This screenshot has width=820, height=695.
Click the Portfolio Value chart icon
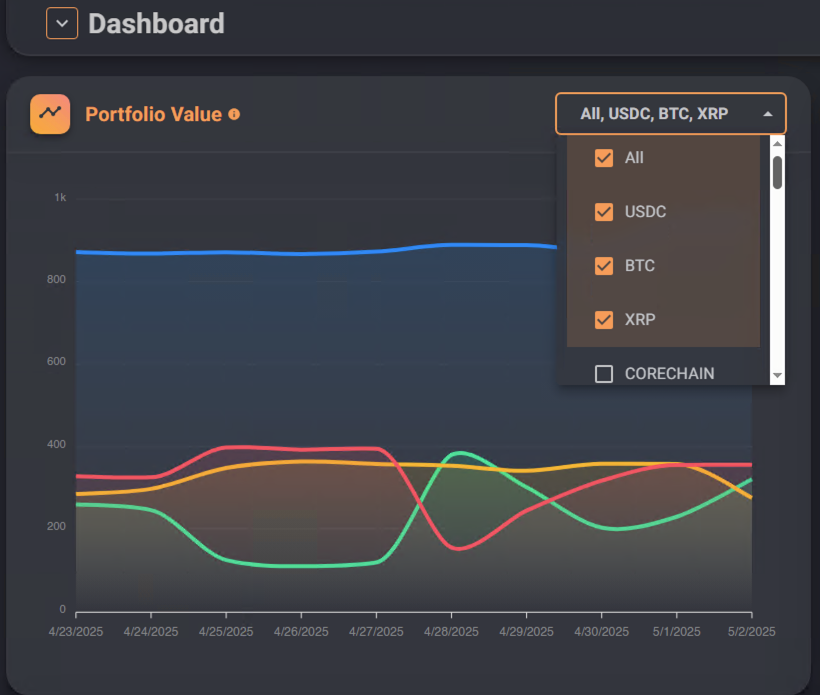click(50, 114)
